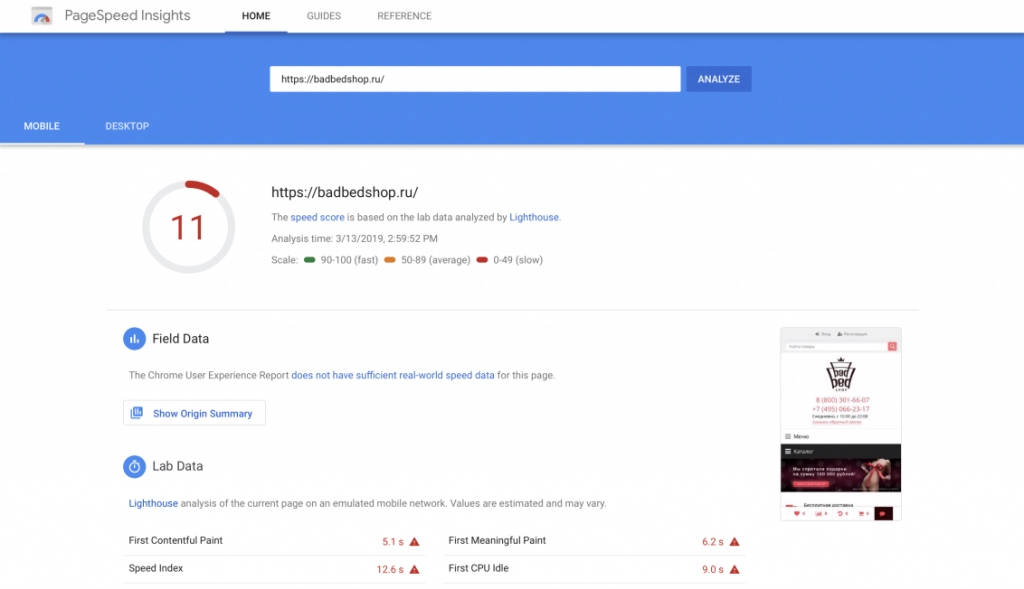Open the HOME tab
The height and width of the screenshot is (589, 1024).
click(x=256, y=16)
